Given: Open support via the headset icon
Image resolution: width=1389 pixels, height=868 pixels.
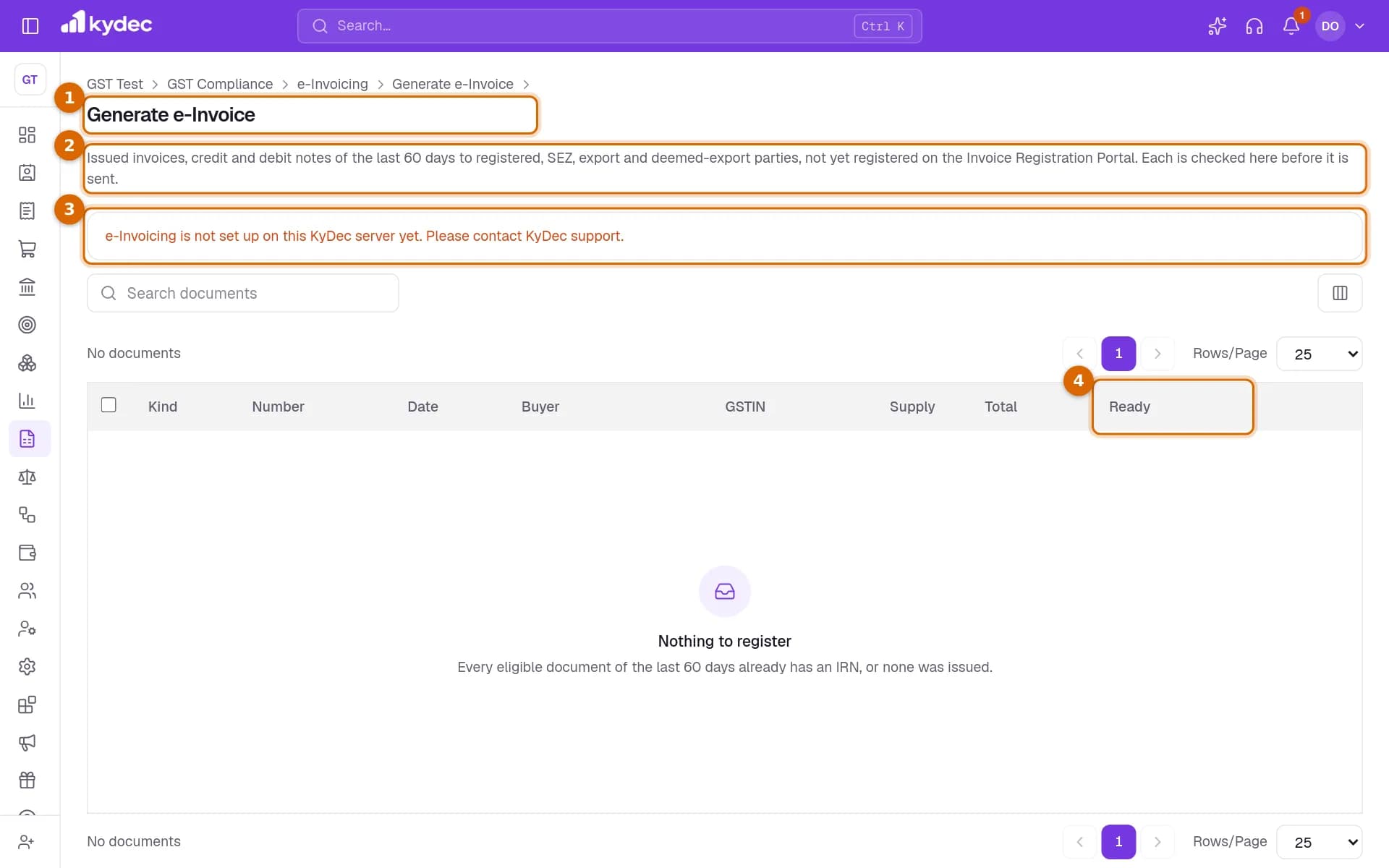Looking at the screenshot, I should tap(1254, 26).
